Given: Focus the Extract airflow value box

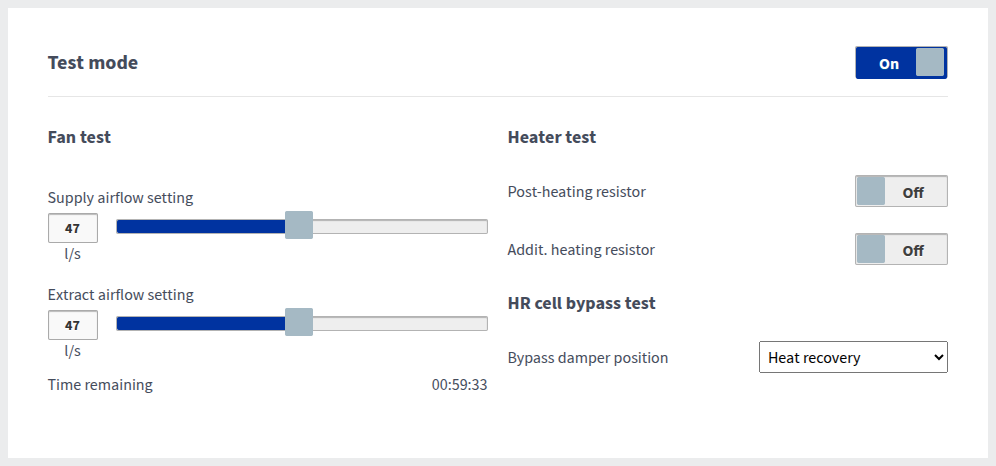Looking at the screenshot, I should coord(73,325).
